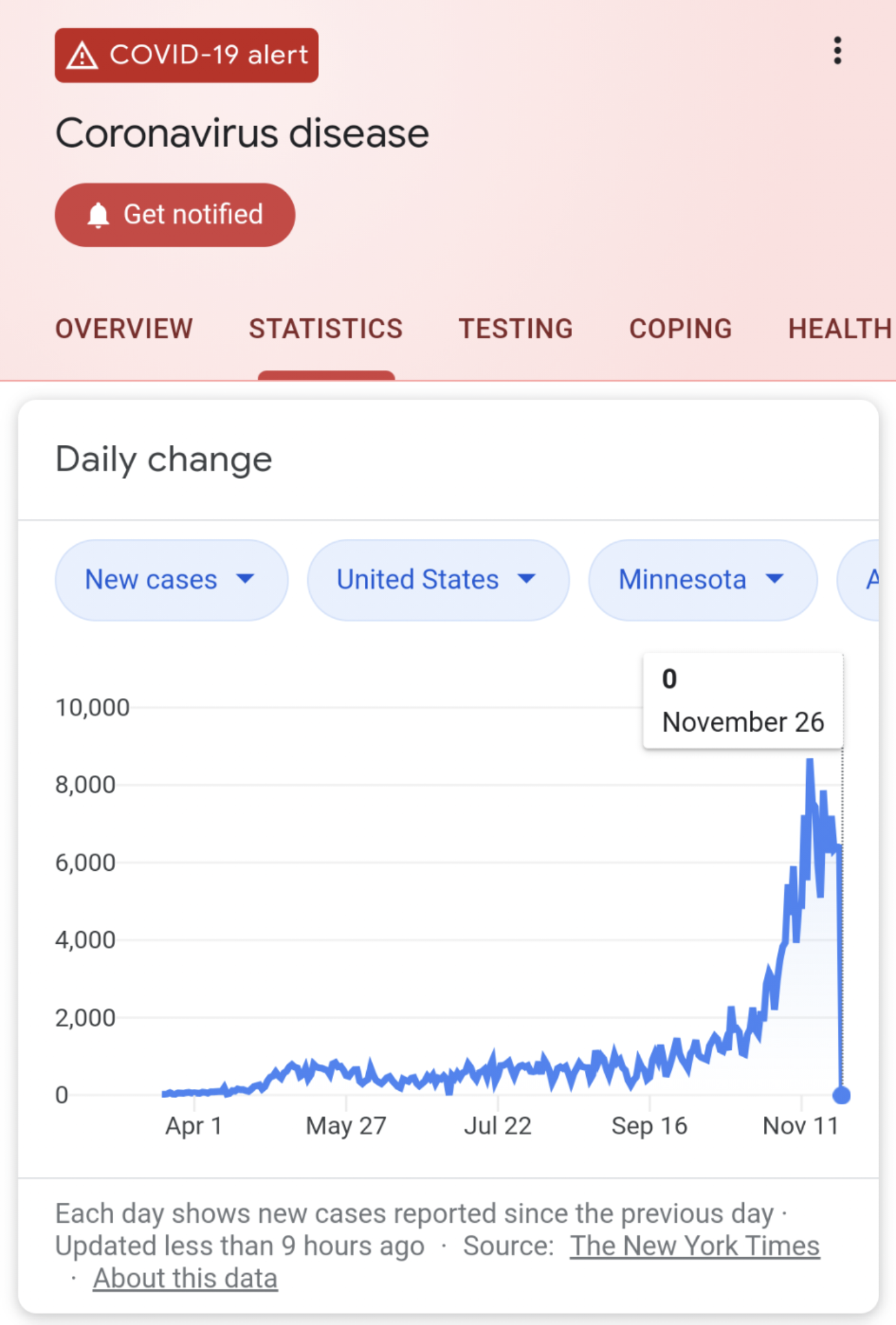Open the partially visible Health tab
896x1325 pixels.
[x=840, y=329]
